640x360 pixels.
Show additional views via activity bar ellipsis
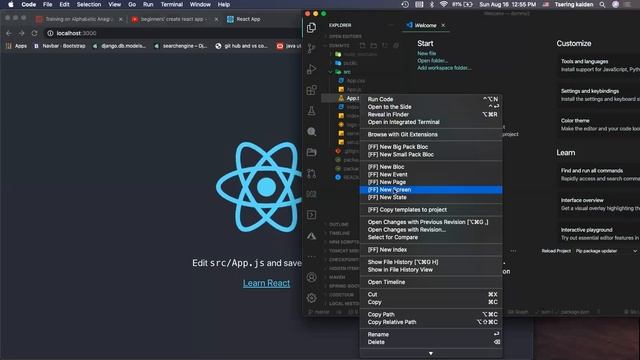click(311, 257)
